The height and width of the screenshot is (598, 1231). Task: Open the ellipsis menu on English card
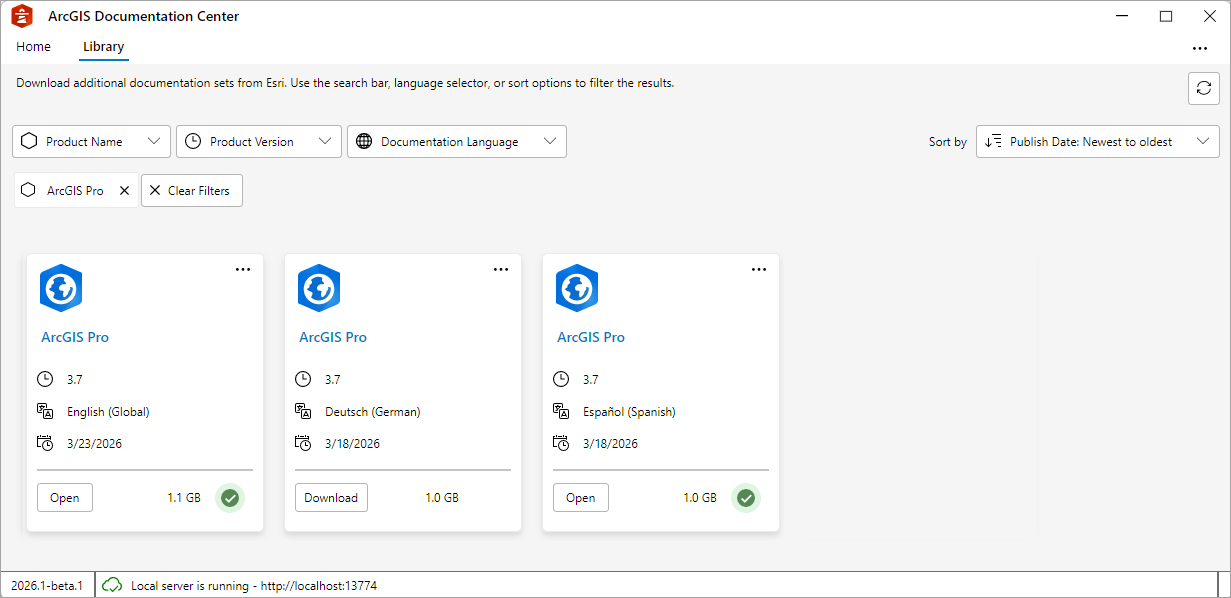pos(243,269)
